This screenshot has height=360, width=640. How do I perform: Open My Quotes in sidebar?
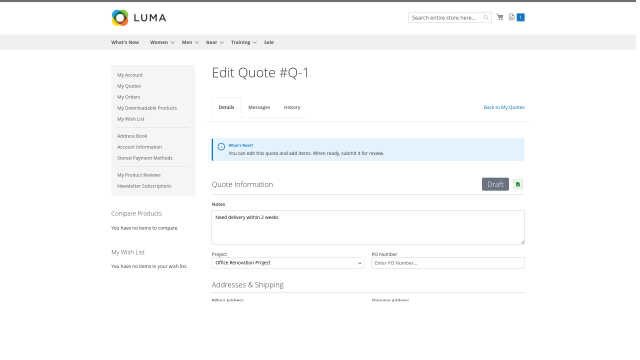(129, 86)
